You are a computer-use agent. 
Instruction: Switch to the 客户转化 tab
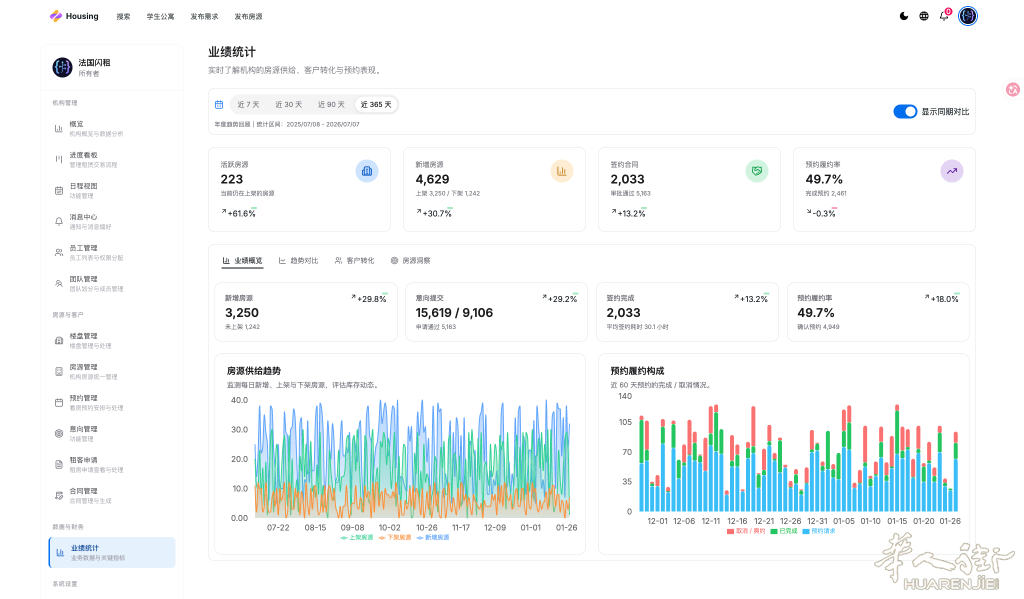(x=355, y=261)
